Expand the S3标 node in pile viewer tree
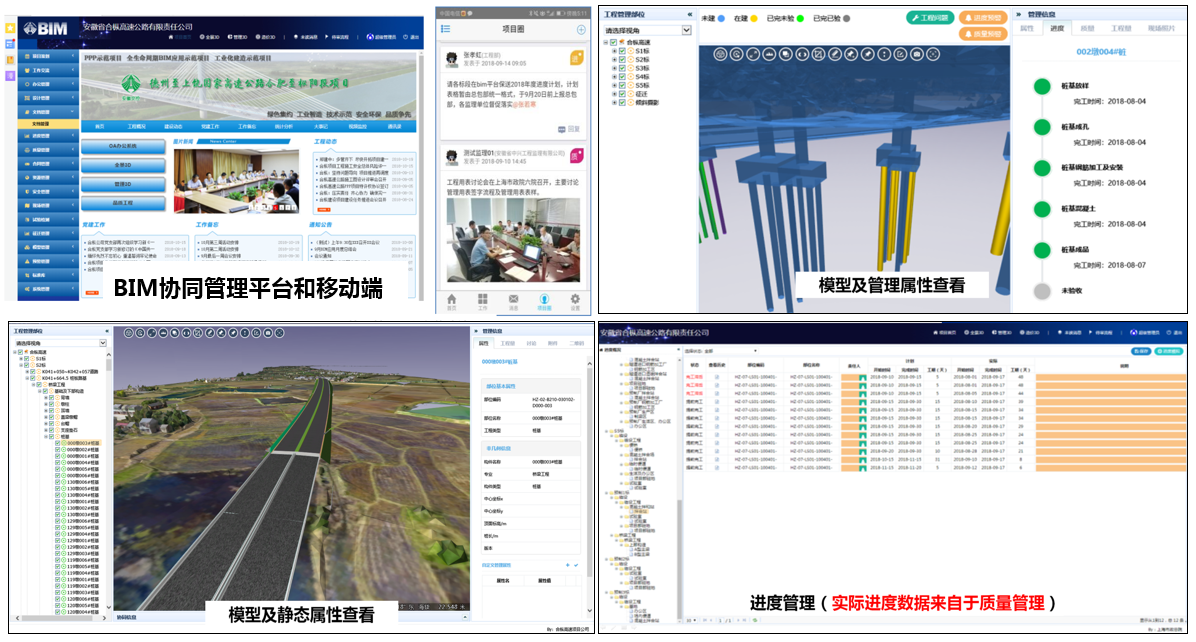Viewport: 1196px width, 642px height. (x=614, y=68)
